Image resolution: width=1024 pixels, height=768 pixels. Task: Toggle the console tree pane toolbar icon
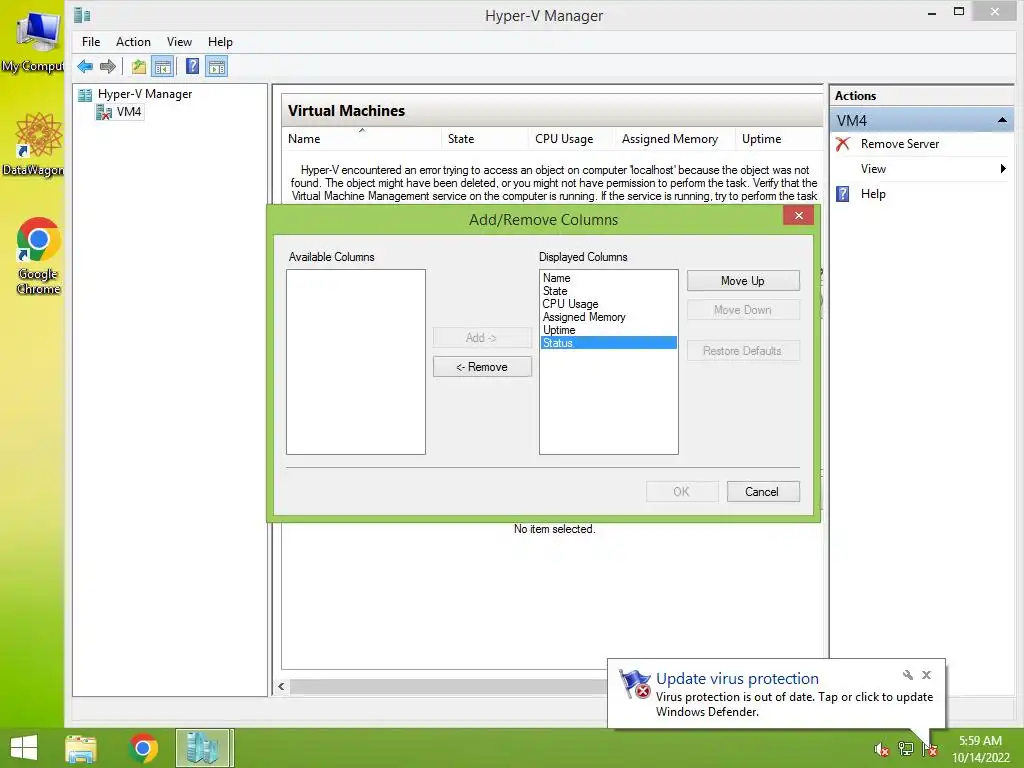tap(163, 67)
